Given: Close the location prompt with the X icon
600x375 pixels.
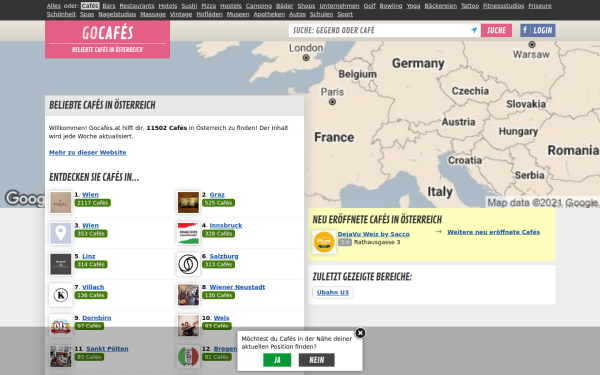Looking at the screenshot, I should [x=360, y=333].
